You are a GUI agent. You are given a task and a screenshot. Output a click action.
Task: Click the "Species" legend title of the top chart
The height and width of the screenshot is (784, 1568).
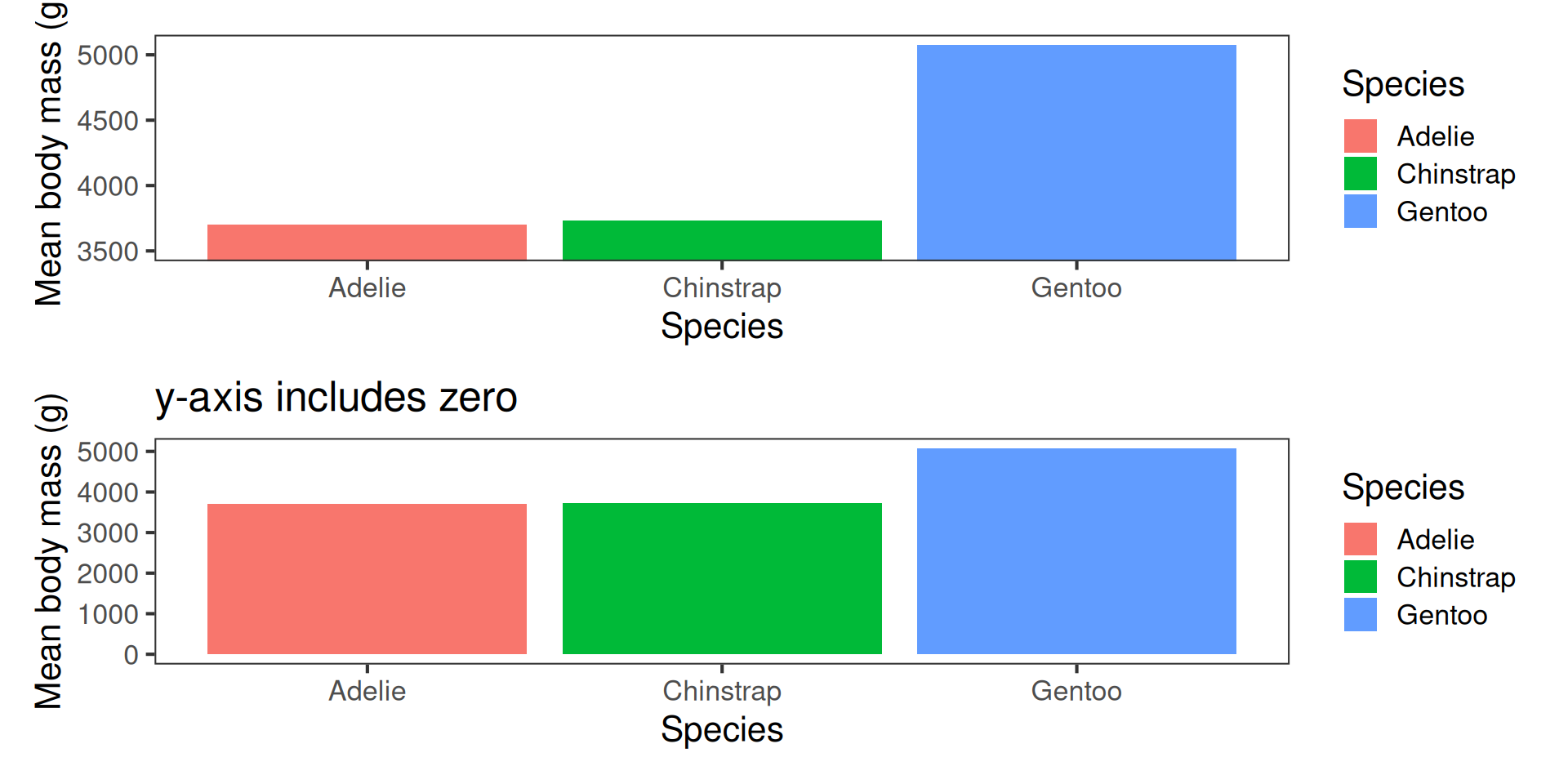(1403, 84)
